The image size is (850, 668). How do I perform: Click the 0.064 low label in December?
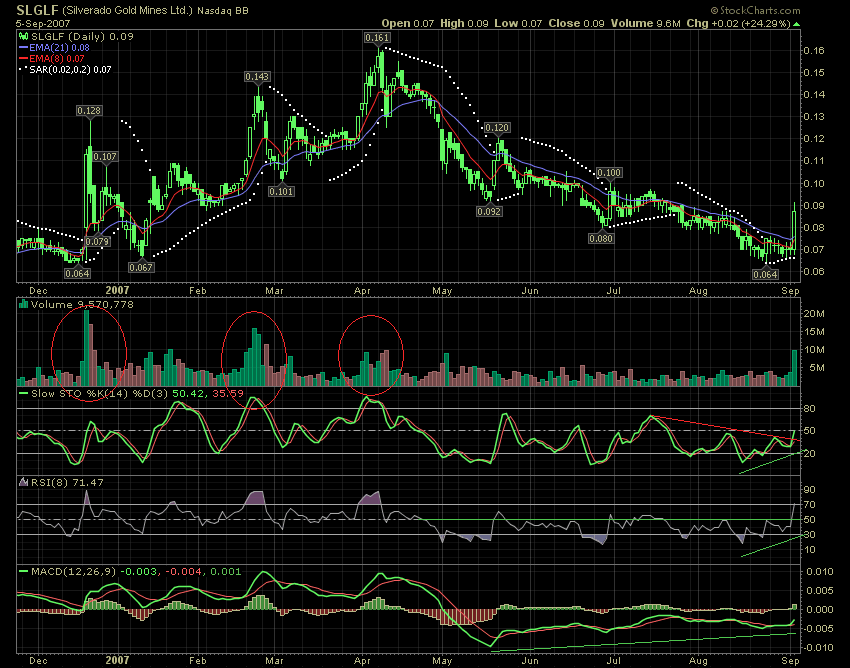pyautogui.click(x=77, y=273)
